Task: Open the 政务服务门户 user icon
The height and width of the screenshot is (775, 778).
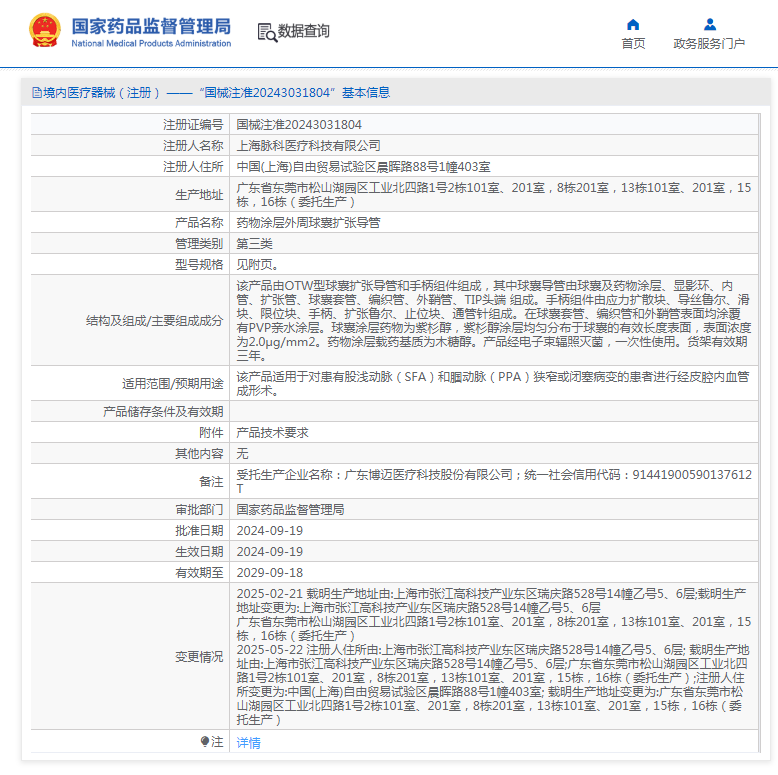Action: tap(710, 24)
